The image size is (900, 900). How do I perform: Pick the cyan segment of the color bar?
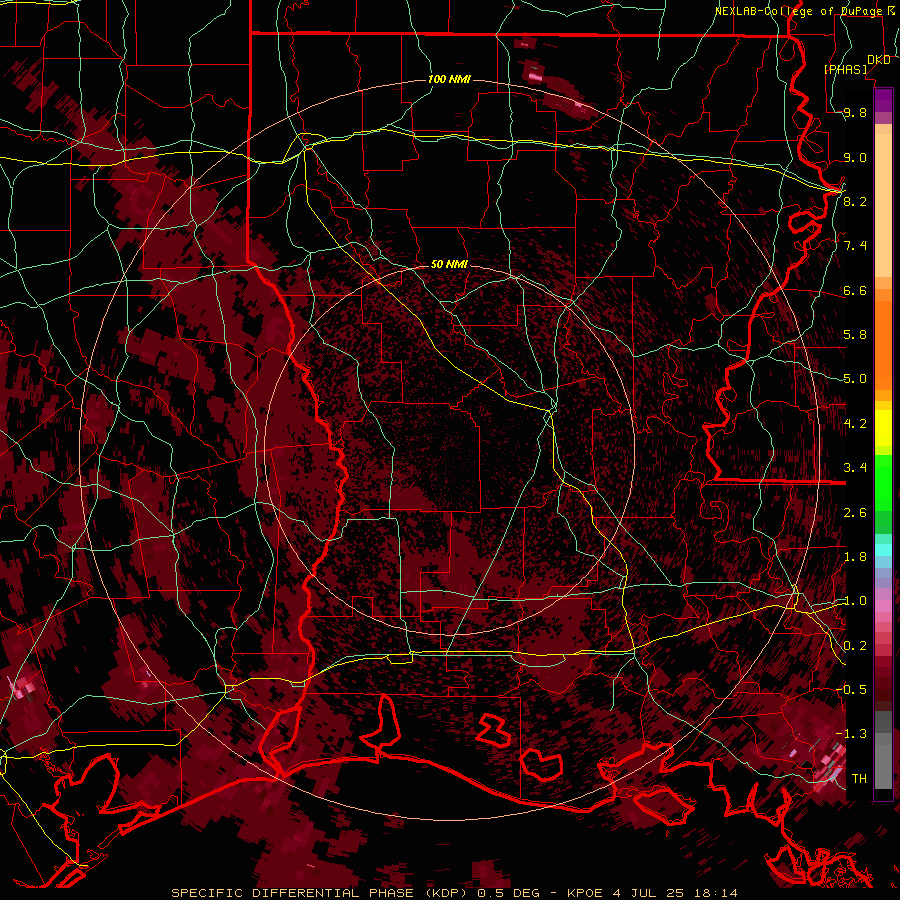(883, 550)
